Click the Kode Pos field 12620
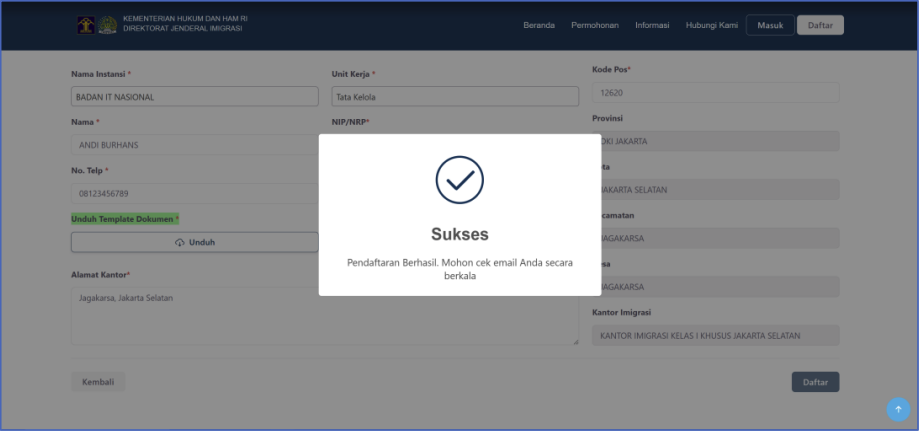923x431 pixels. coord(716,92)
